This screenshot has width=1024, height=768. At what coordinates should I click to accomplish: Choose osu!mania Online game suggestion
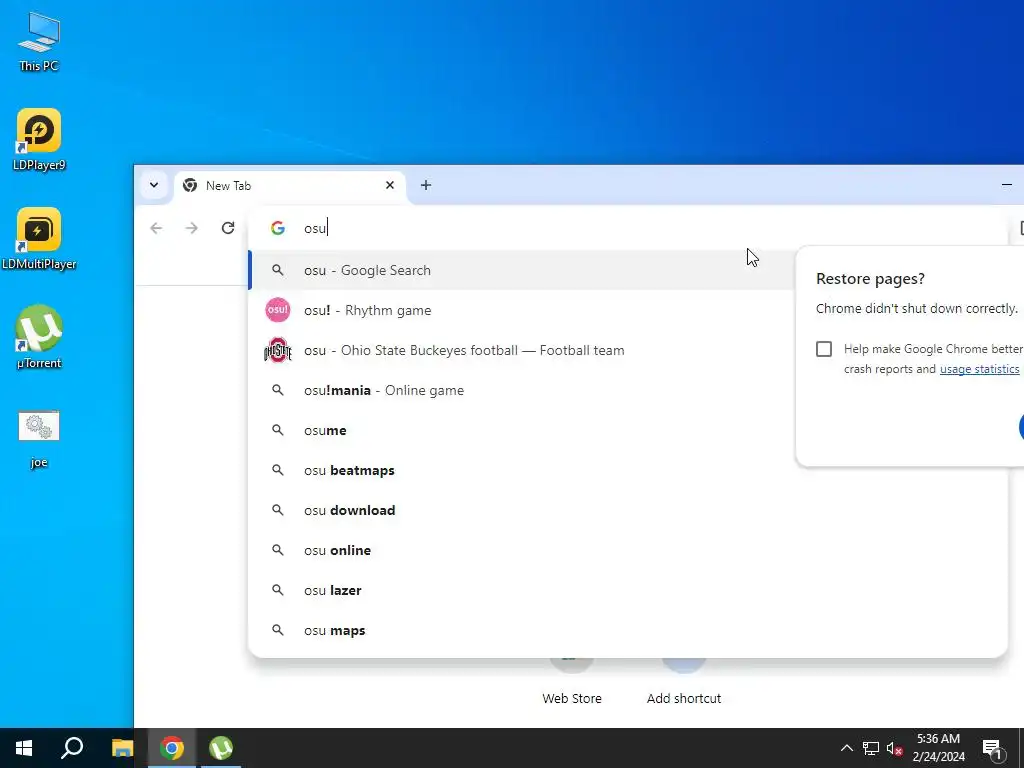[522, 391]
